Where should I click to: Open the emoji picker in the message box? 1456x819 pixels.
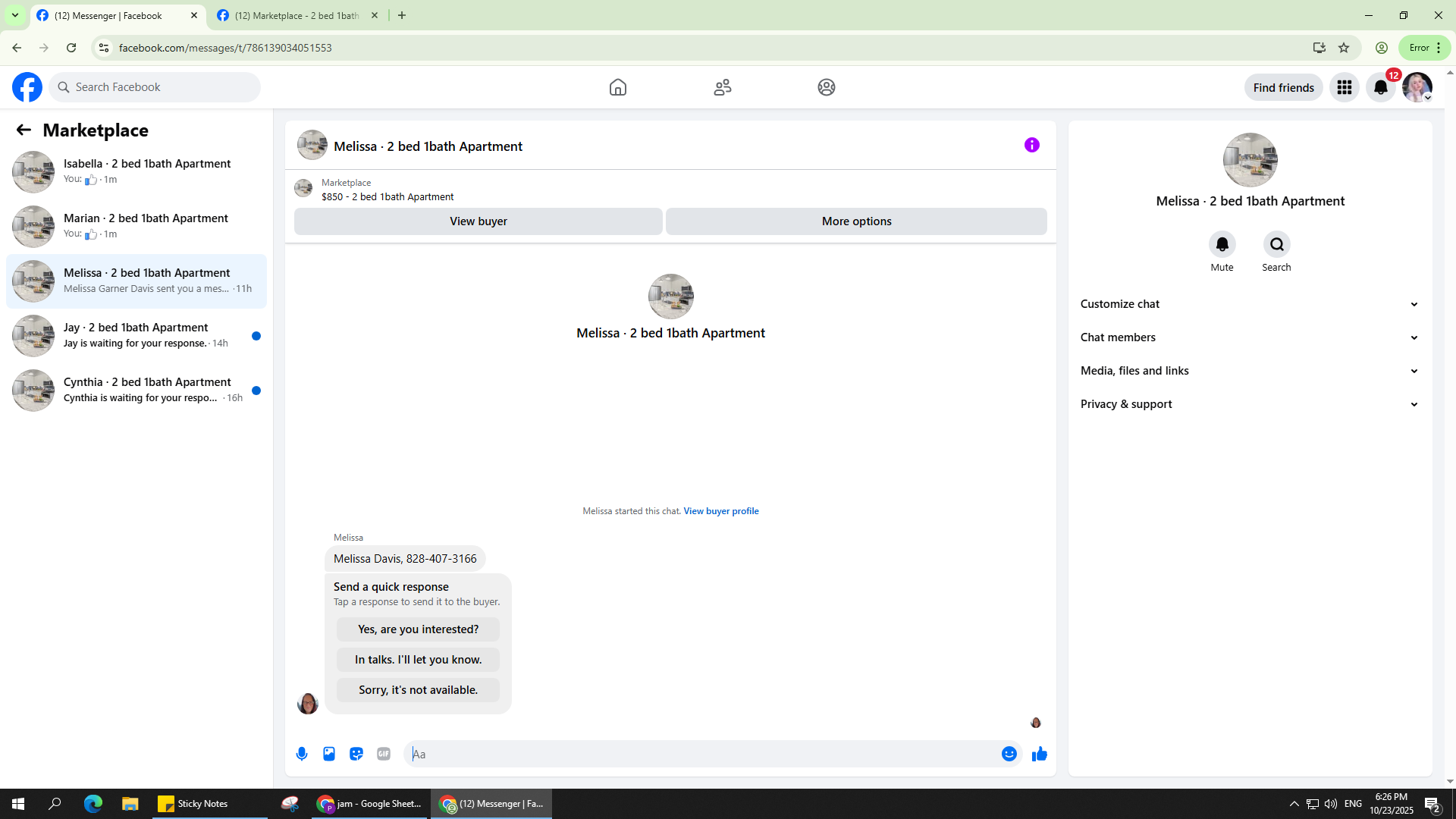click(x=1009, y=754)
